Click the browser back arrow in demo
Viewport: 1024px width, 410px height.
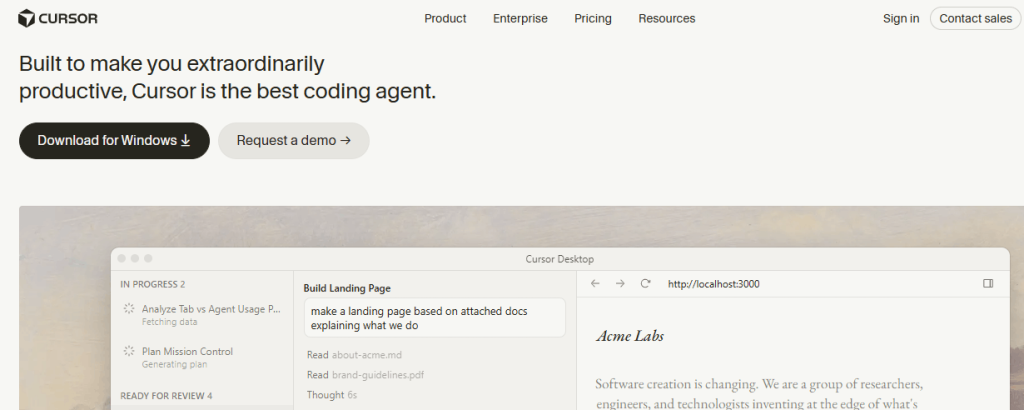(595, 283)
